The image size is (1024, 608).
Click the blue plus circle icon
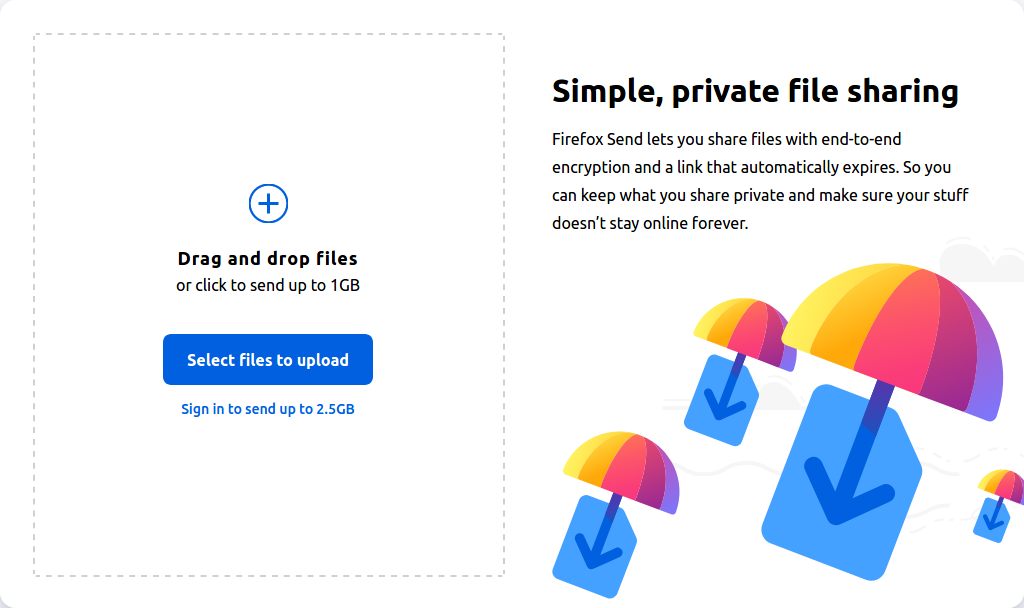click(267, 203)
